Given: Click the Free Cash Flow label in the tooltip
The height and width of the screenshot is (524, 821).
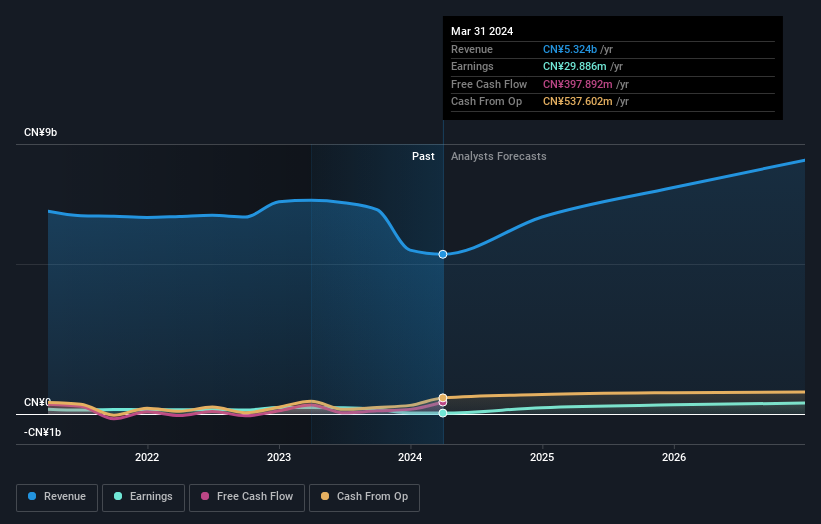Looking at the screenshot, I should pyautogui.click(x=489, y=84).
